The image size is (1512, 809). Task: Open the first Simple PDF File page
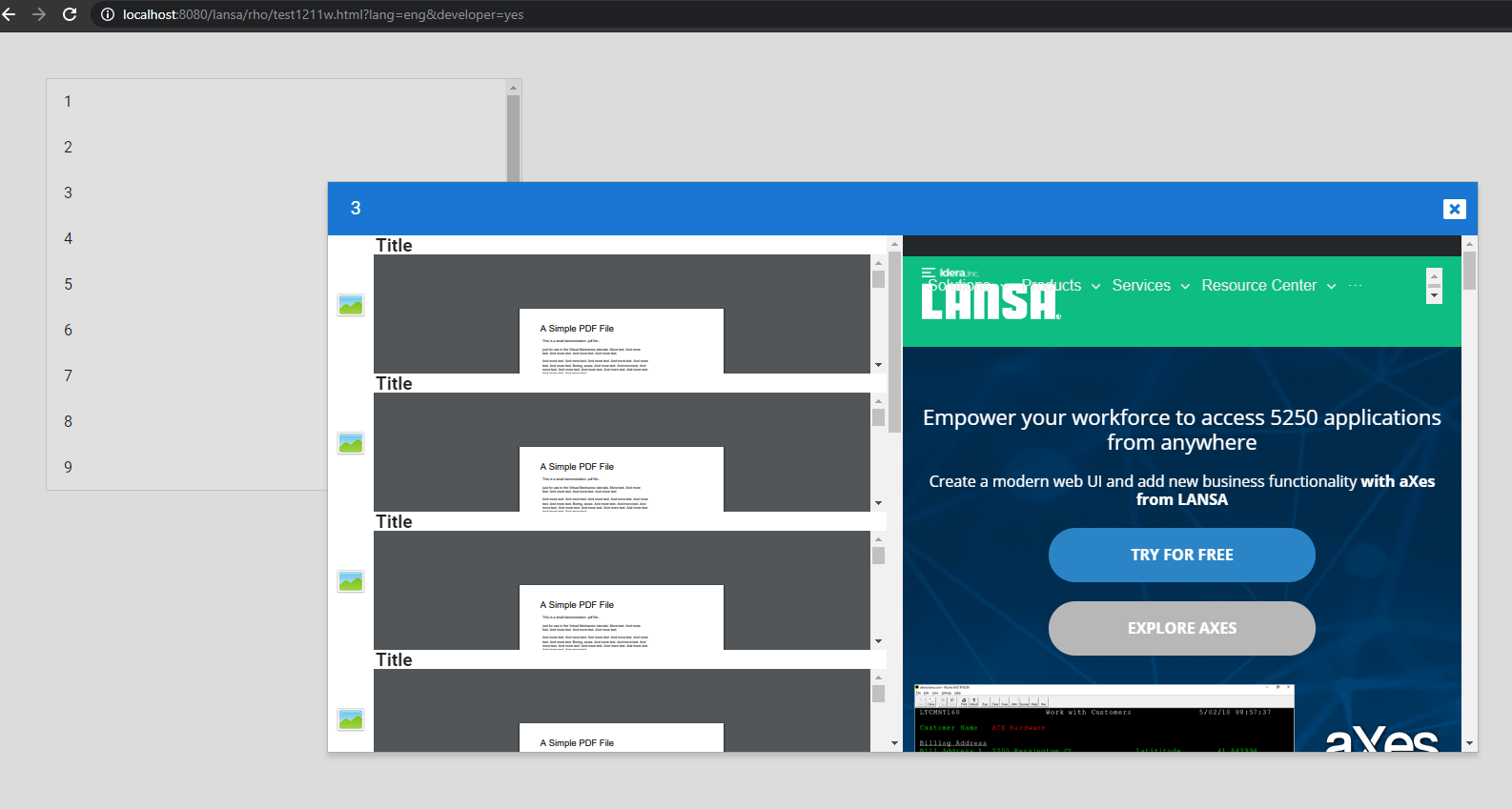pos(622,341)
